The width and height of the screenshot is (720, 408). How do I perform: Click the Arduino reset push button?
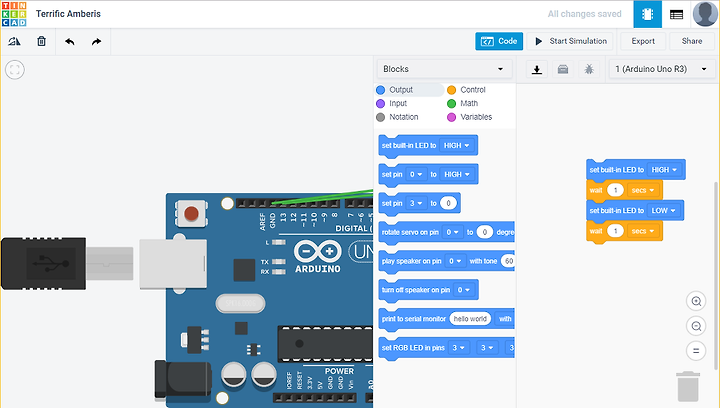[x=191, y=213]
